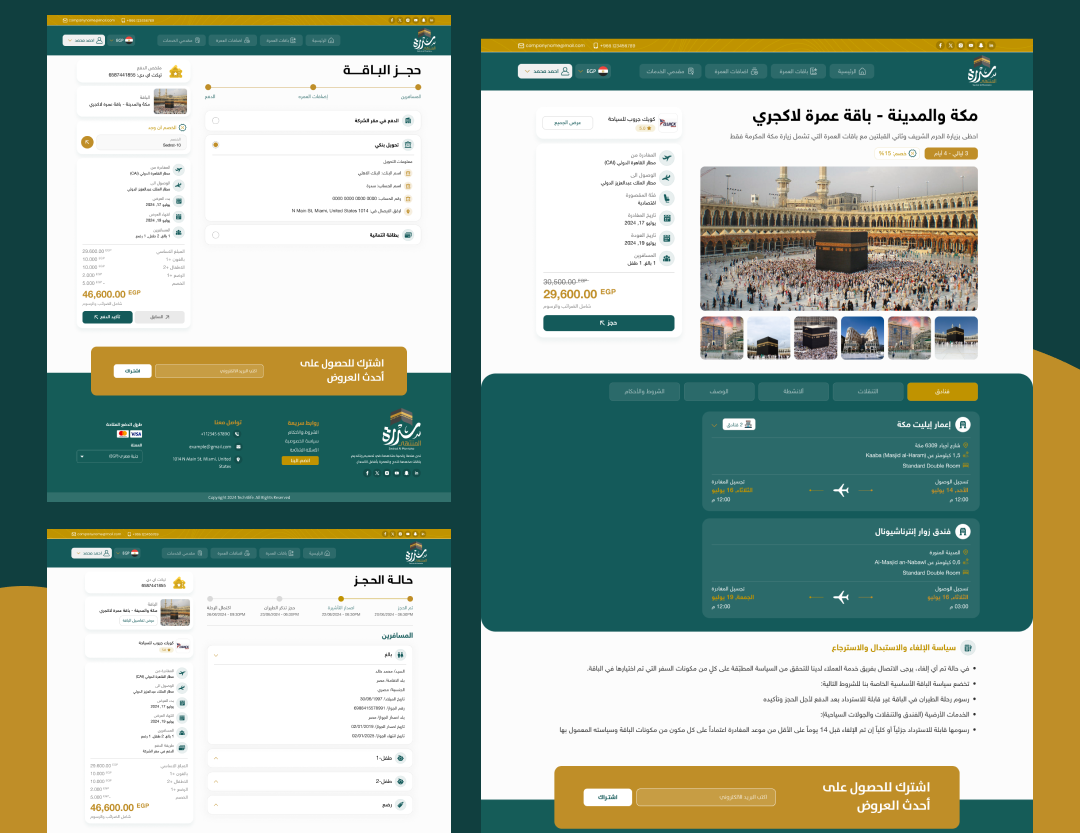Click السابق (Previous) button on حجز الباقة page
The width and height of the screenshot is (1080, 833).
point(160,317)
